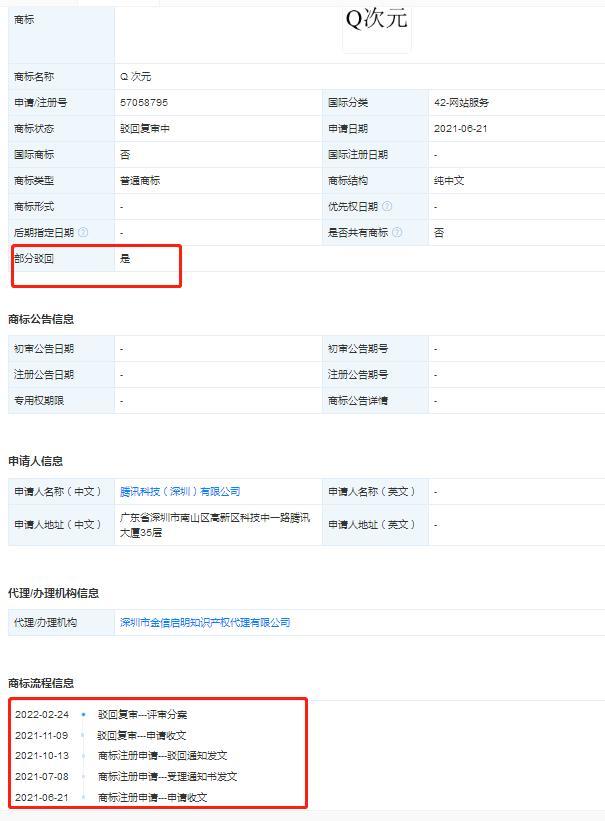Click the 商标形式 label

34,206
